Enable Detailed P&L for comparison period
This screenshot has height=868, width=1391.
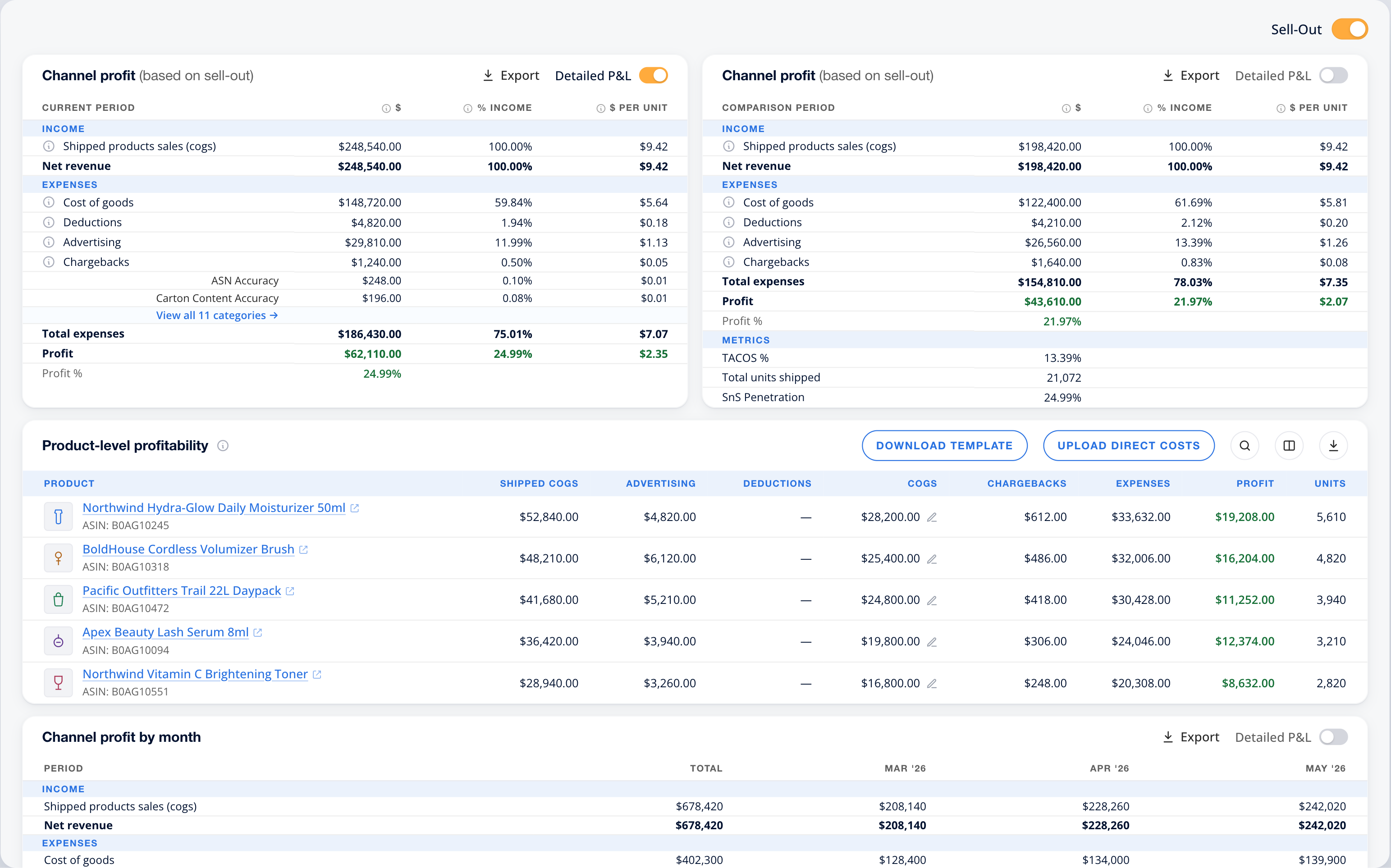pos(1333,75)
